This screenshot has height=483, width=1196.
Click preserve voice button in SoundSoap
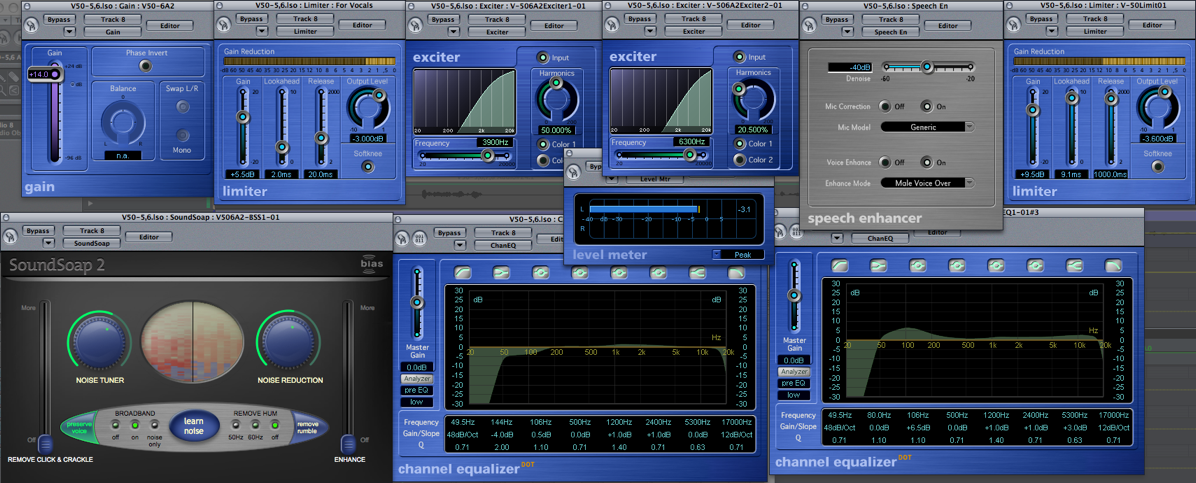point(79,425)
